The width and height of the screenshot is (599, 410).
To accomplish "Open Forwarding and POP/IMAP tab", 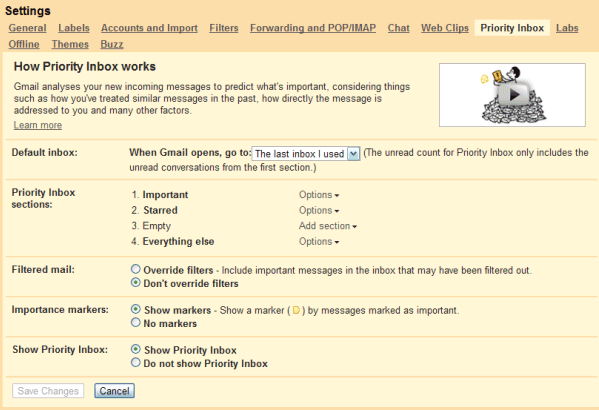I will [313, 28].
